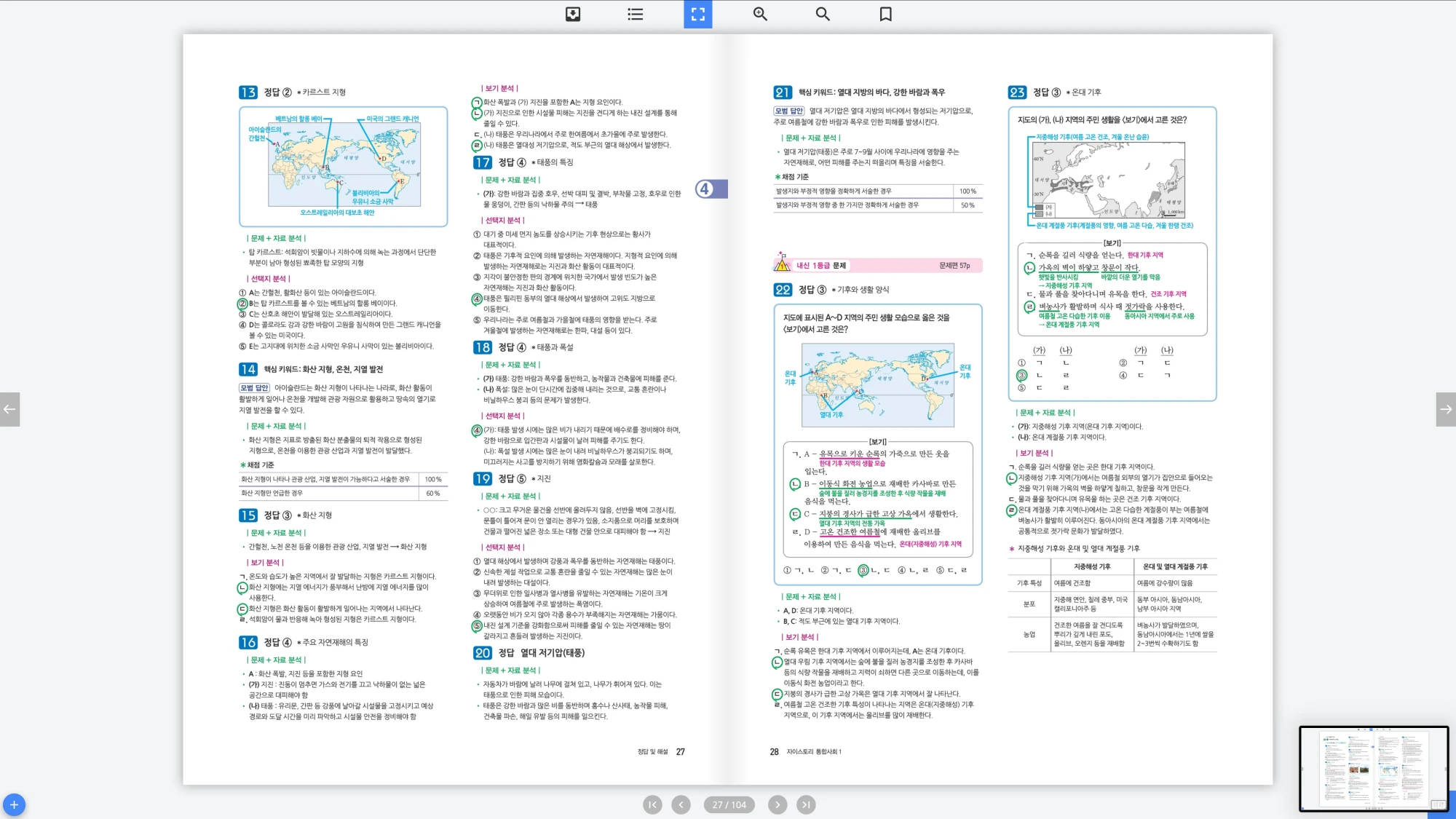Click the 27 / 104 page indicator

pyautogui.click(x=729, y=804)
